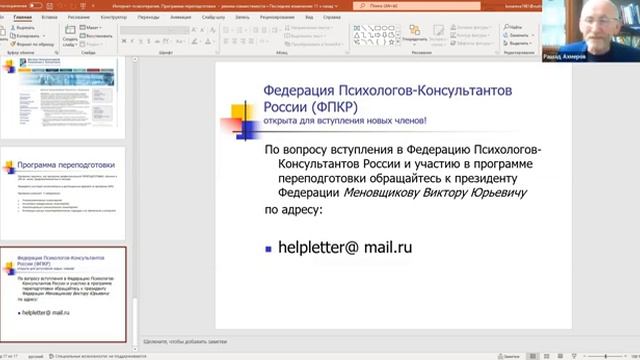Click the text highlight color icon
The width and height of the screenshot is (640, 360).
(195, 41)
